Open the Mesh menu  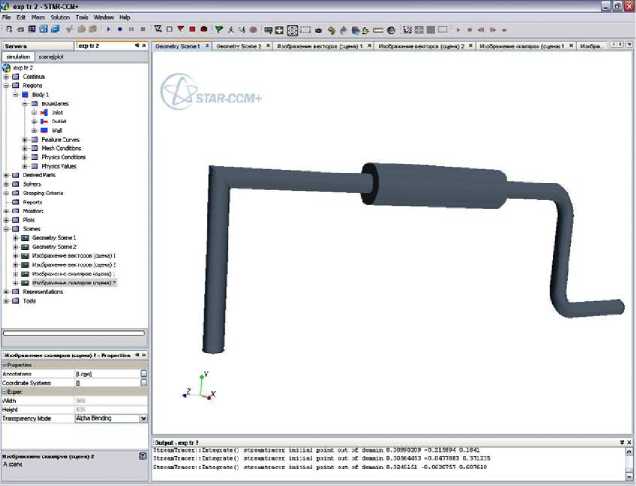pyautogui.click(x=38, y=17)
